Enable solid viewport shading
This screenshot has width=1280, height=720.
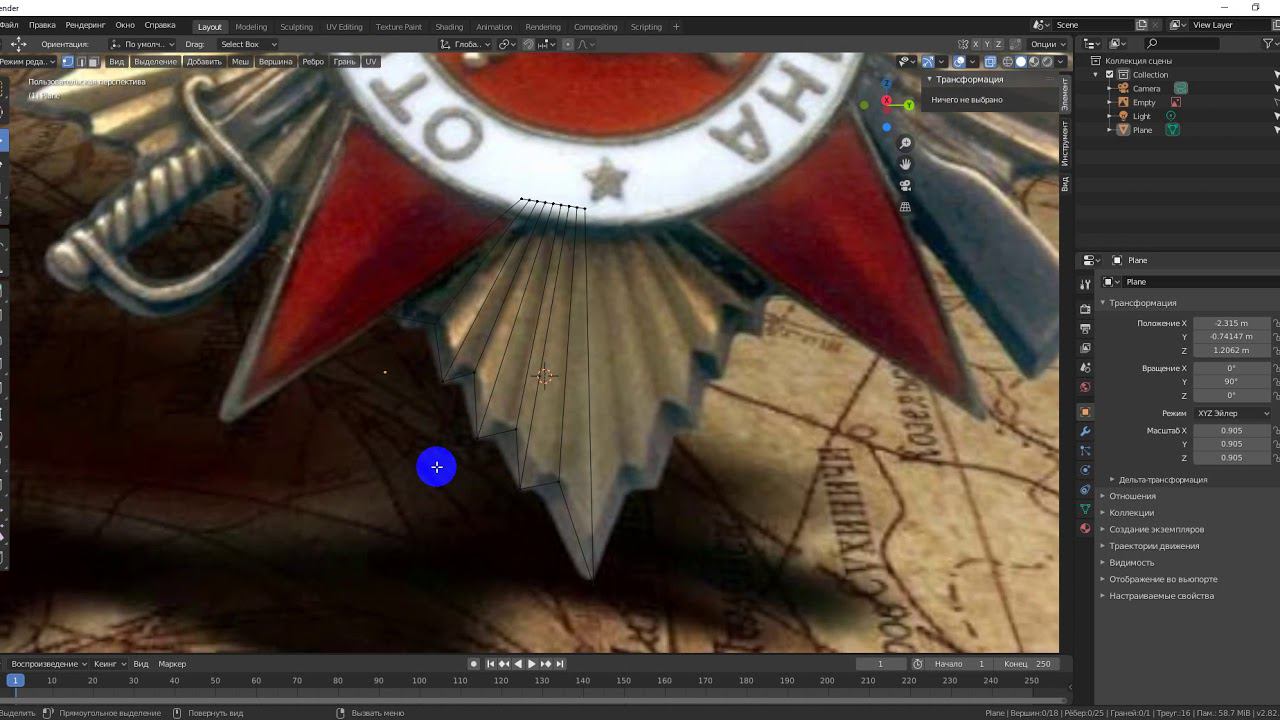pyautogui.click(x=1020, y=62)
